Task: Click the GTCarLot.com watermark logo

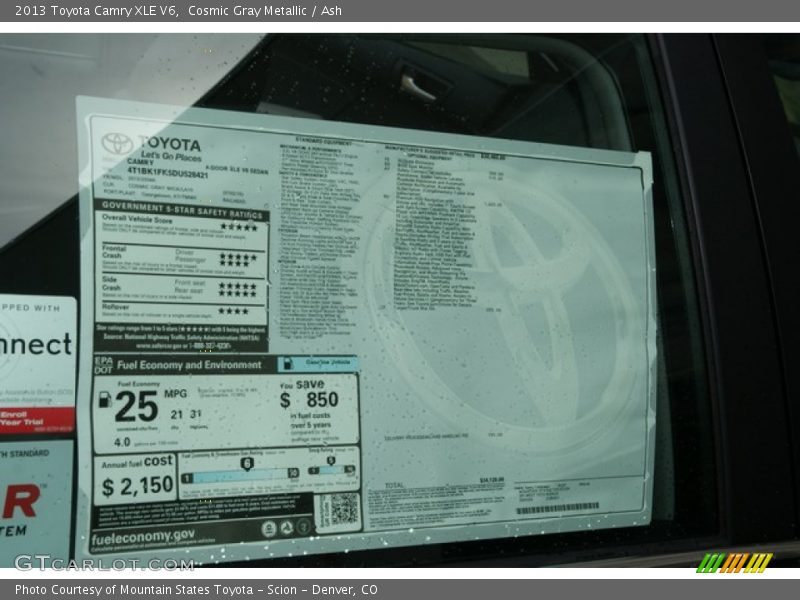Action: point(103,563)
